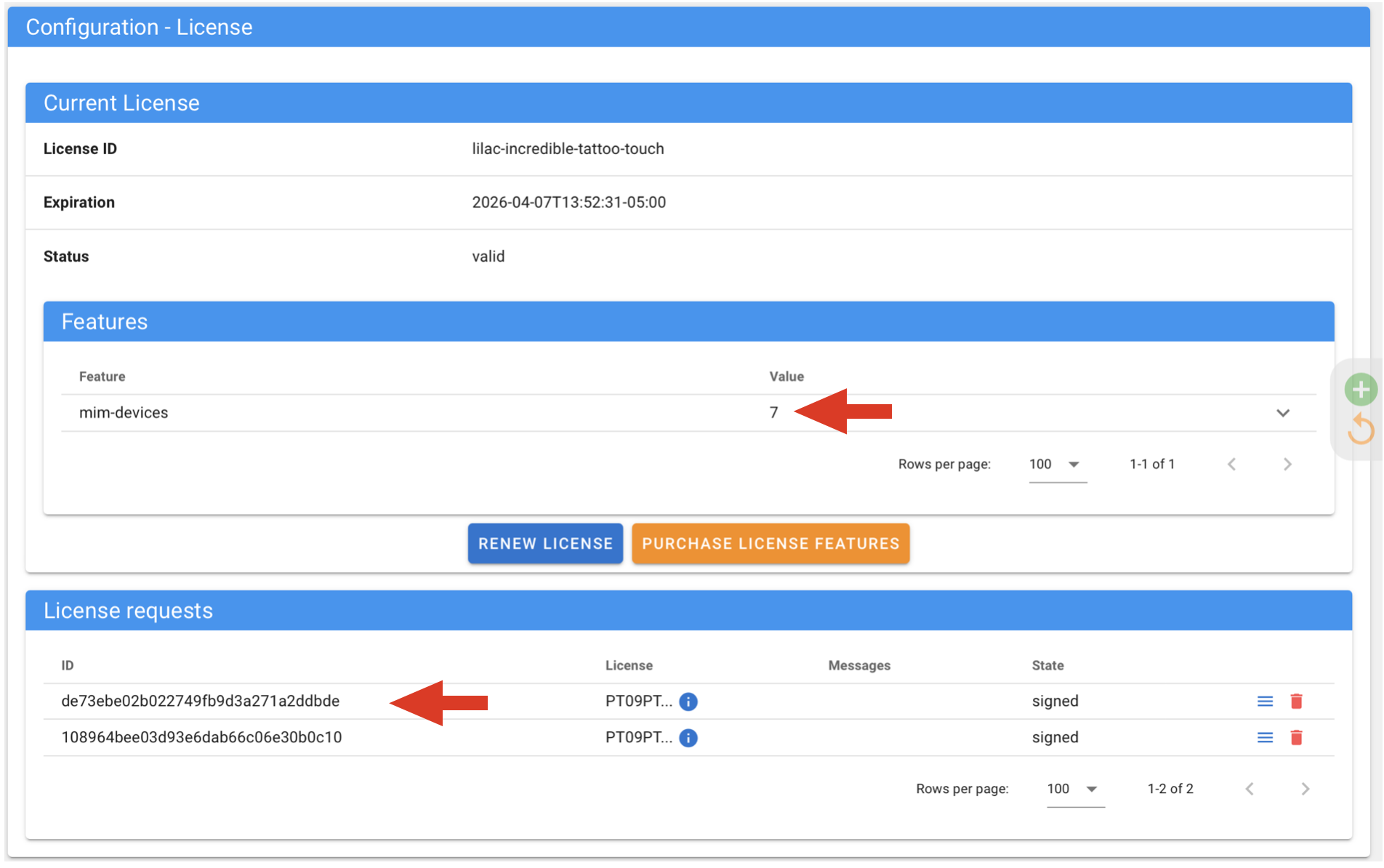Open License requests rows per page dropdown
This screenshot has width=1384, height=868.
(1074, 789)
